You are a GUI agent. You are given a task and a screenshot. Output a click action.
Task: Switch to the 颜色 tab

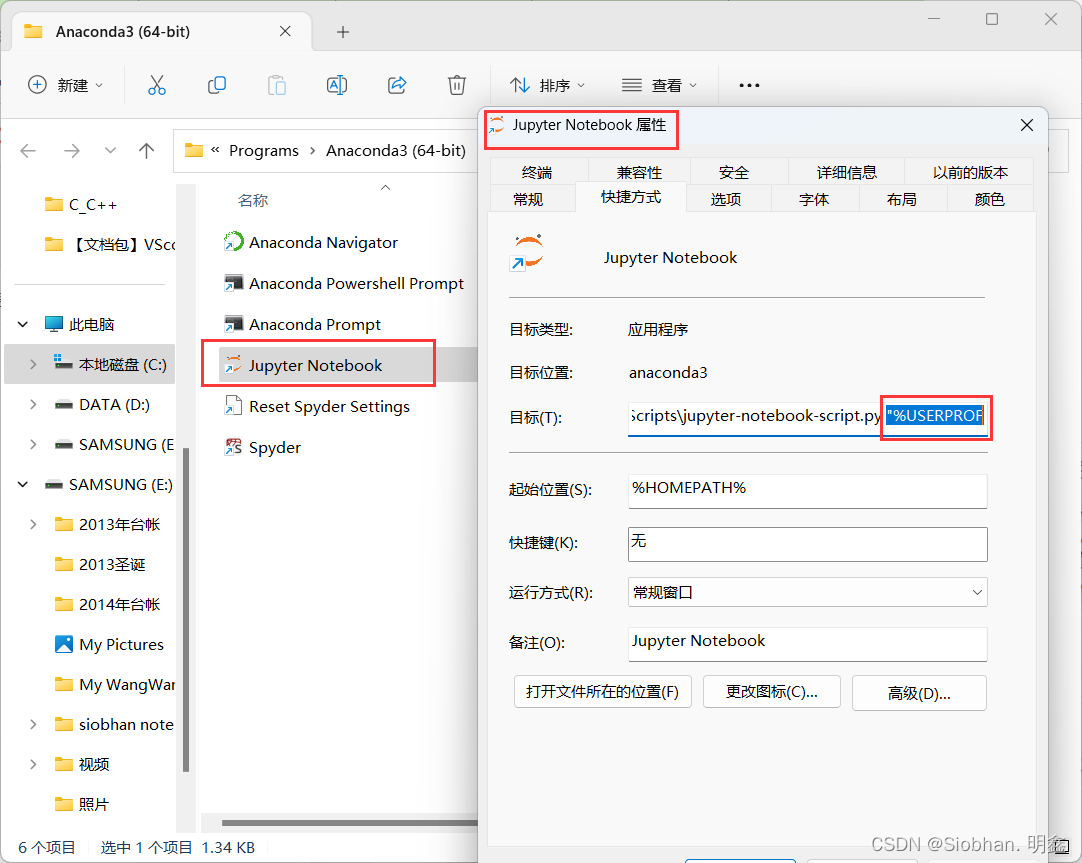coord(990,199)
